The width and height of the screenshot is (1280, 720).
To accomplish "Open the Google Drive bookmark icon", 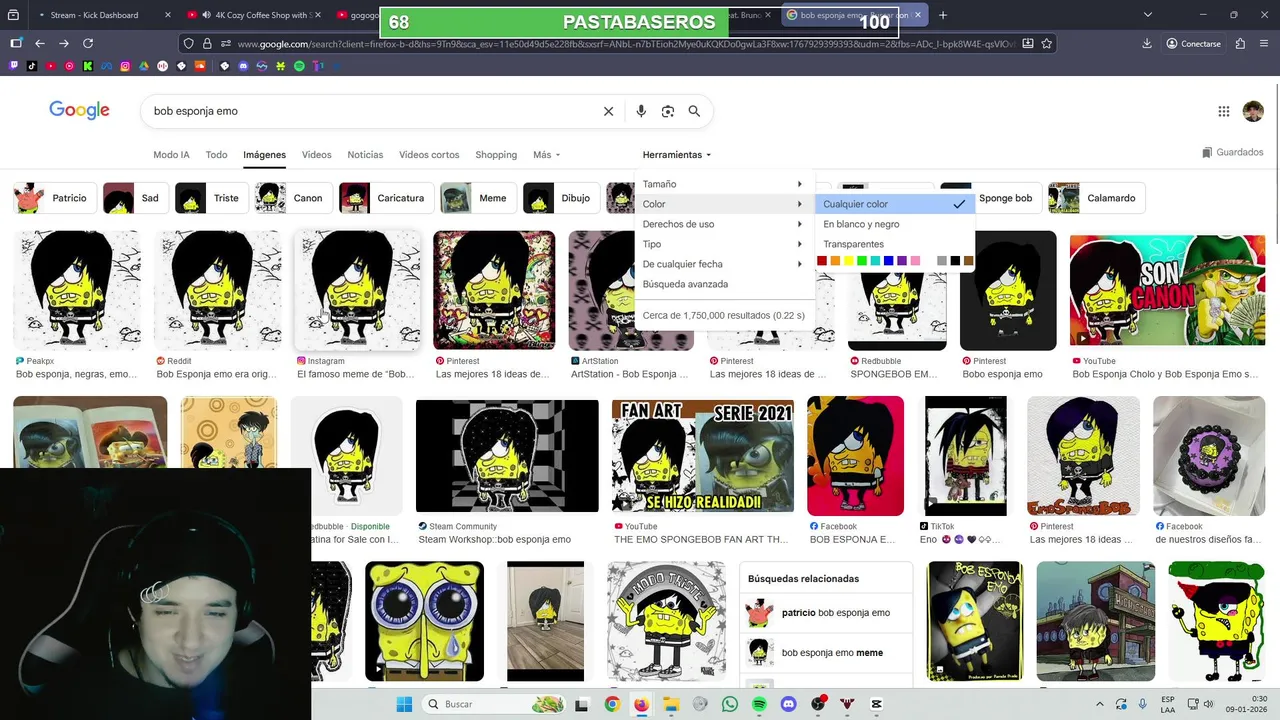I will coord(144,66).
